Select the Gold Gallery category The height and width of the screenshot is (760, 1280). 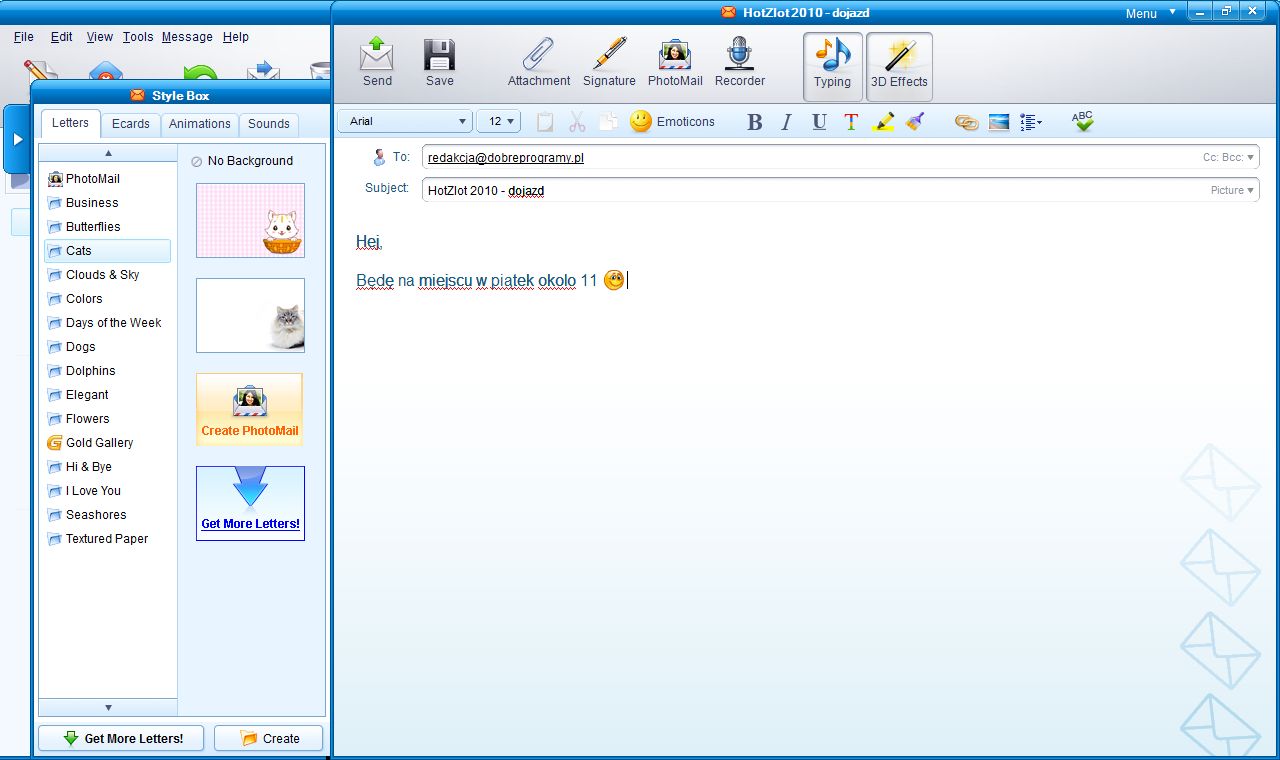click(x=107, y=443)
